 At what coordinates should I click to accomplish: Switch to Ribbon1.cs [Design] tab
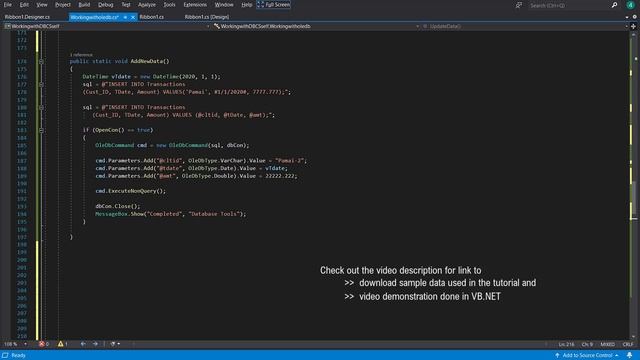click(207, 17)
